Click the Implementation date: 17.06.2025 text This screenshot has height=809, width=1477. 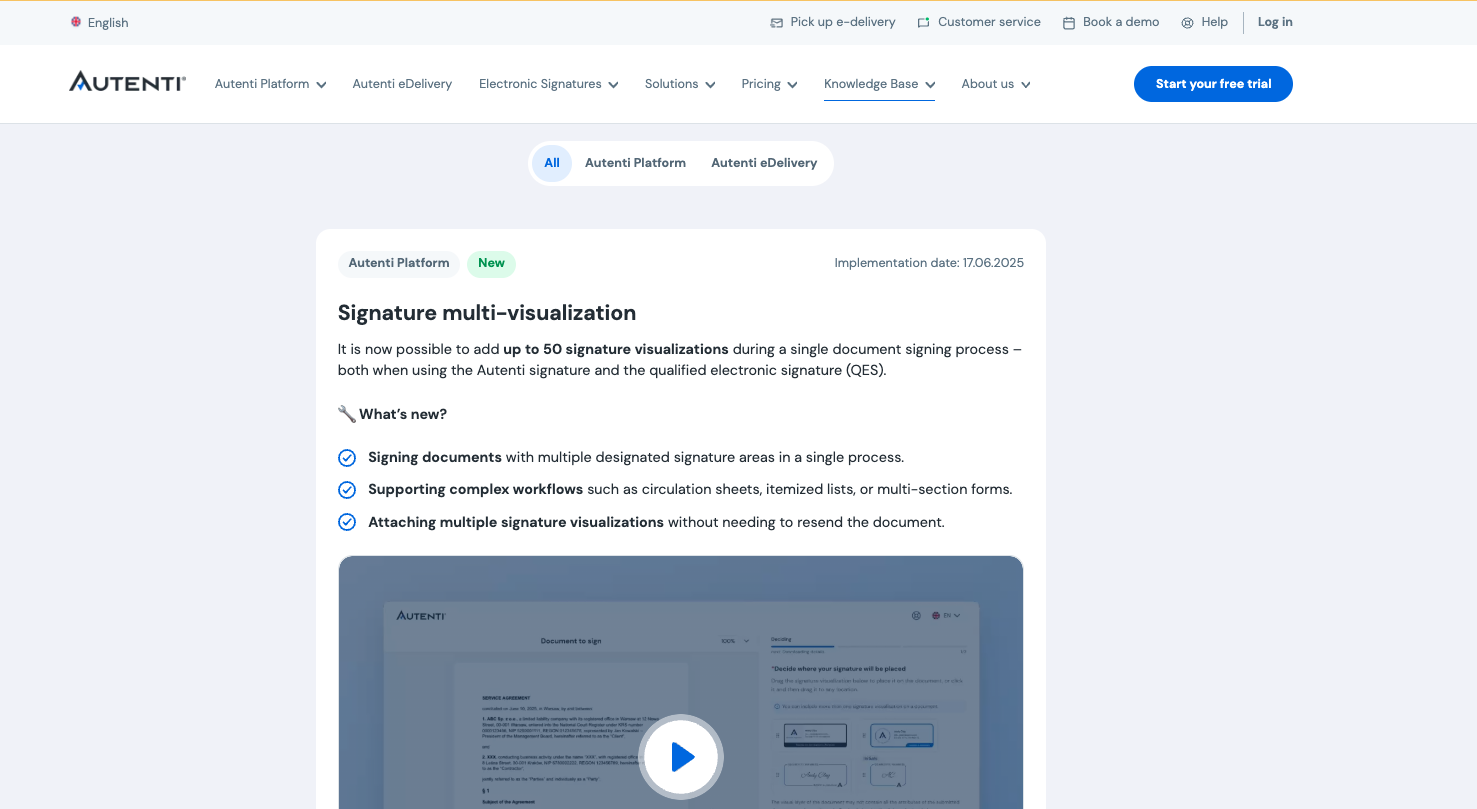pyautogui.click(x=929, y=263)
